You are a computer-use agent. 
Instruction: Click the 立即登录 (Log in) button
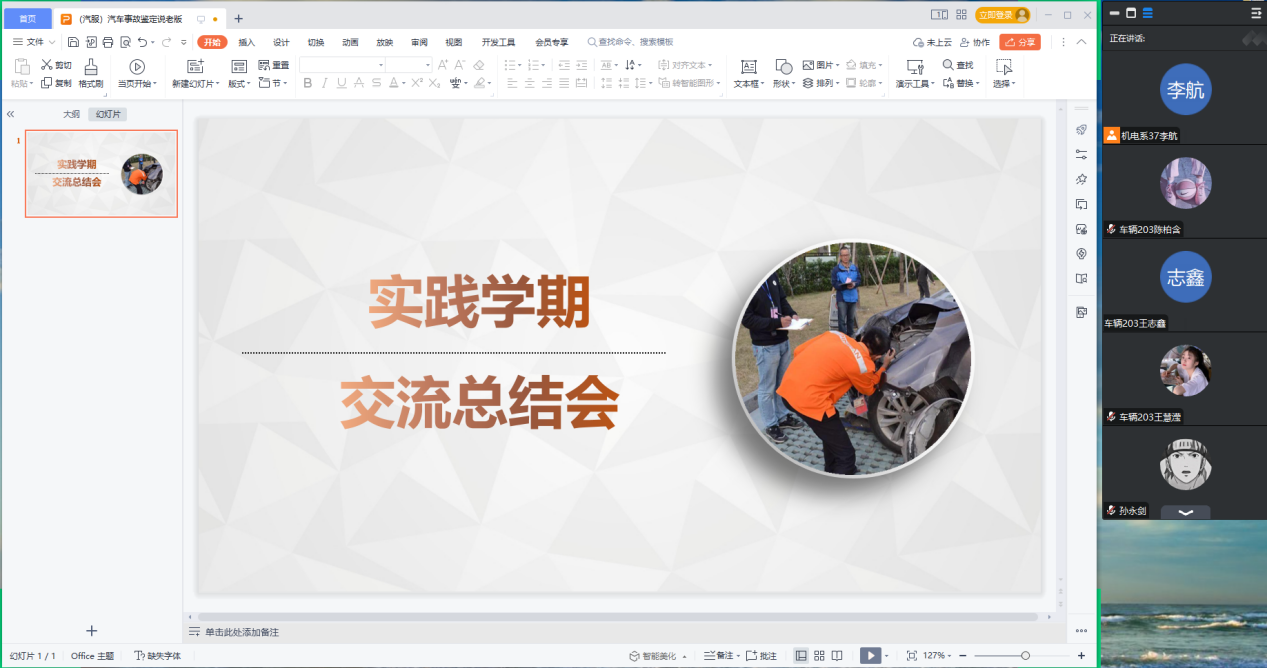[x=1002, y=15]
